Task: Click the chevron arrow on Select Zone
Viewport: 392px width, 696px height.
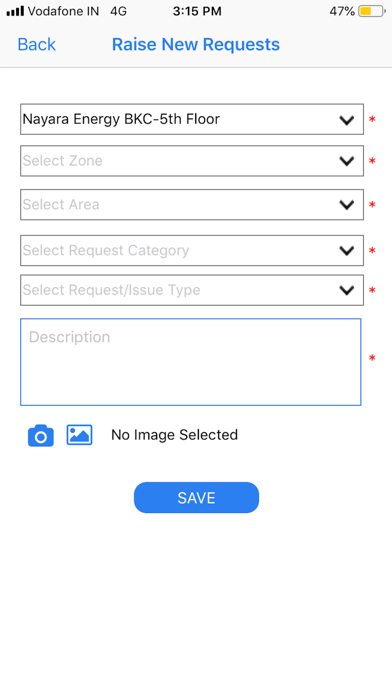Action: (x=346, y=161)
